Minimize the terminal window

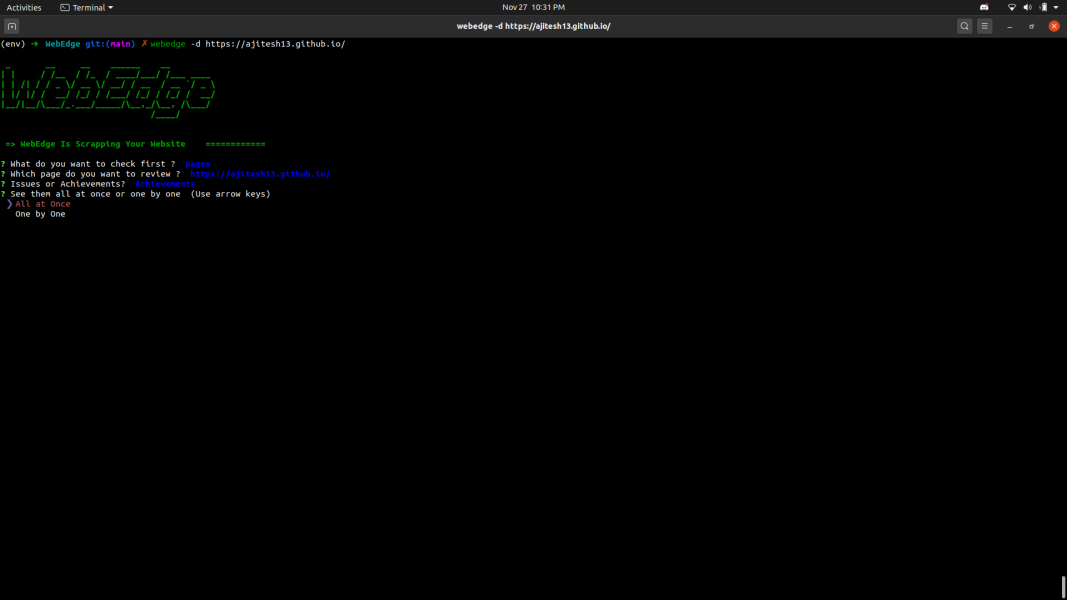pos(1010,27)
